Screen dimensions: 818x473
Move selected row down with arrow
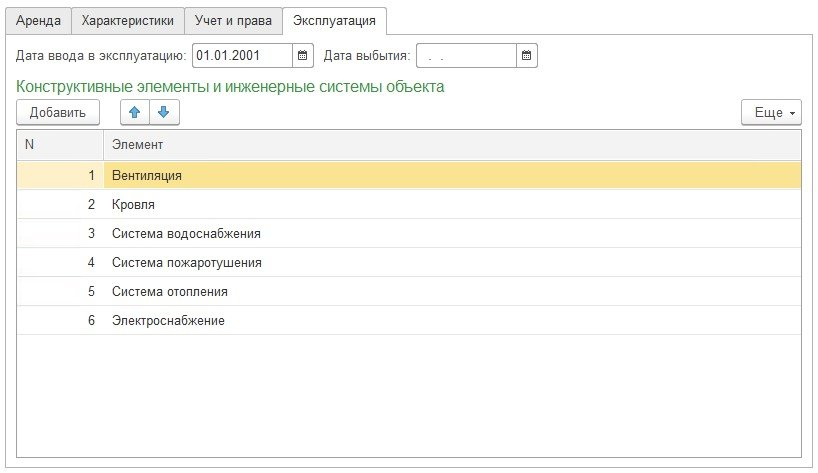(163, 113)
